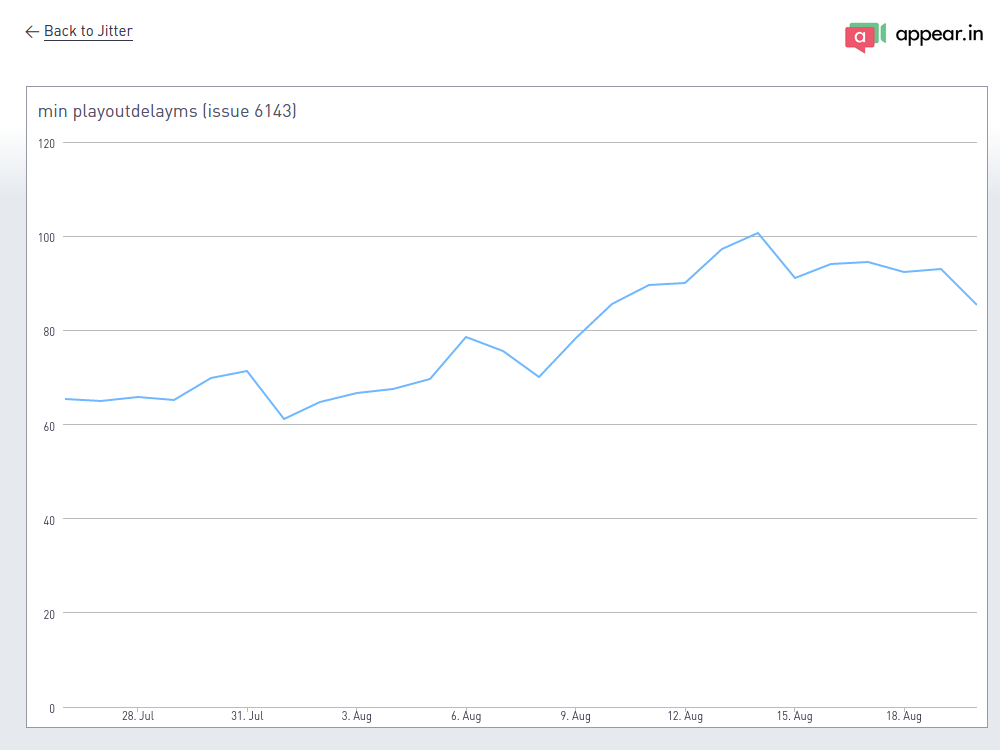Viewport: 1000px width, 750px height.
Task: Select the 20 y-axis value label
Action: click(47, 613)
